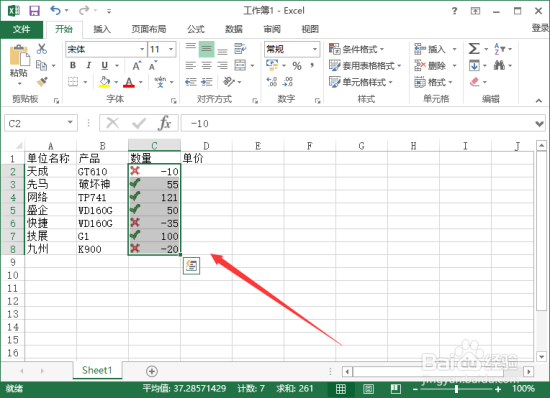Image resolution: width=550 pixels, height=398 pixels.
Task: Click the 删除 delete cells button
Action: 435,66
